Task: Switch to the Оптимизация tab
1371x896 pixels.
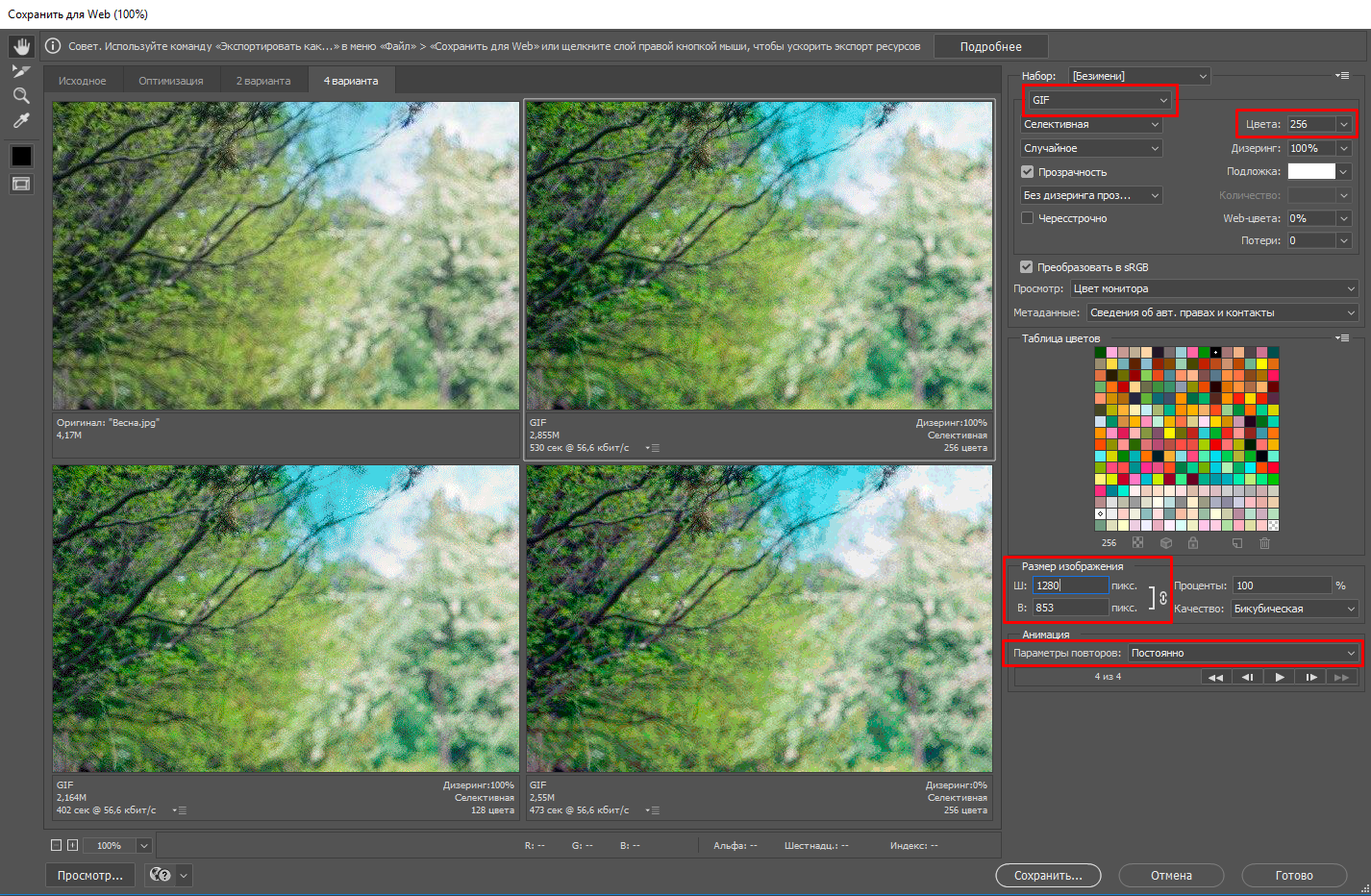Action: pos(171,81)
